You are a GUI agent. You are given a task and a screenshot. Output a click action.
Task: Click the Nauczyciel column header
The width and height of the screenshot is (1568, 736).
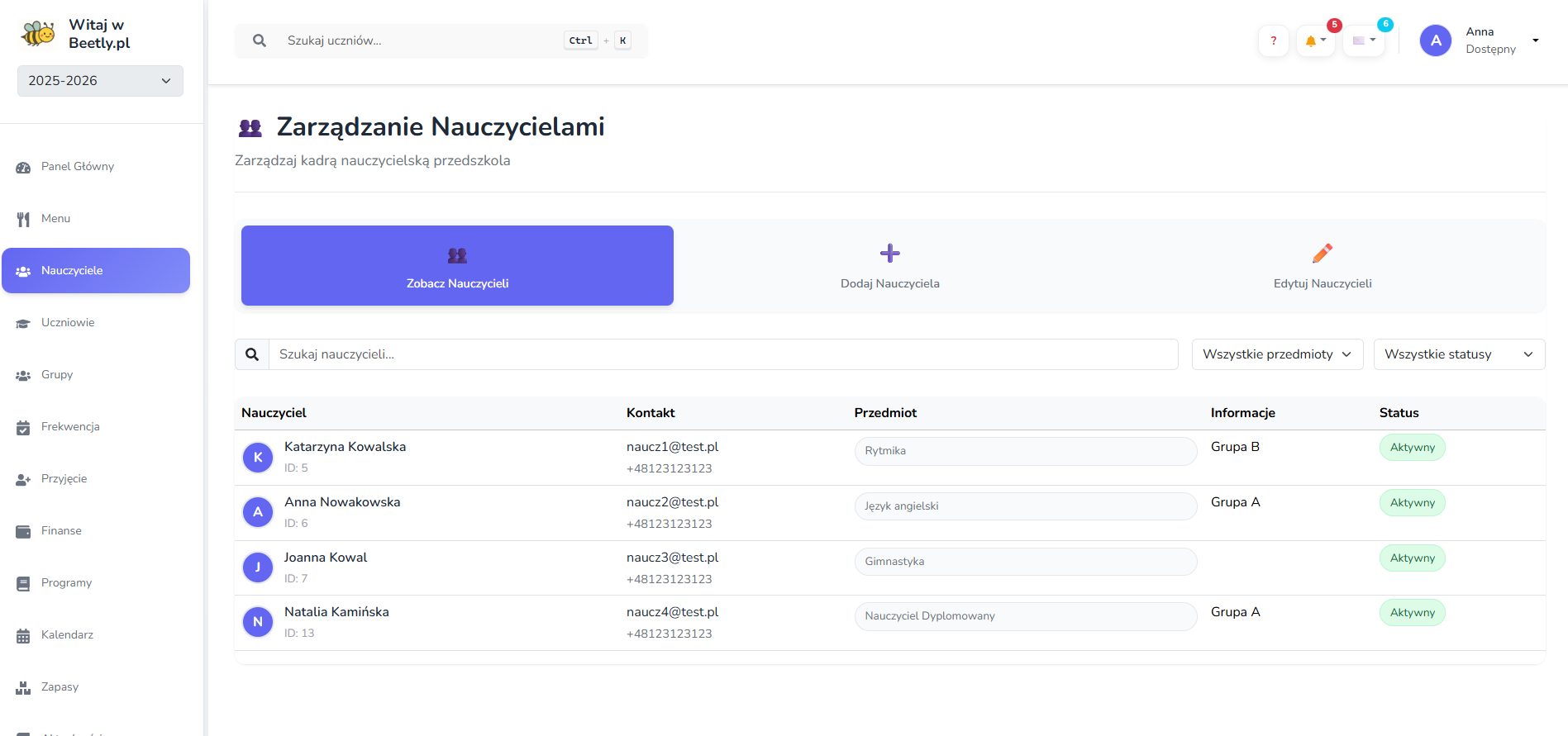[x=274, y=413]
